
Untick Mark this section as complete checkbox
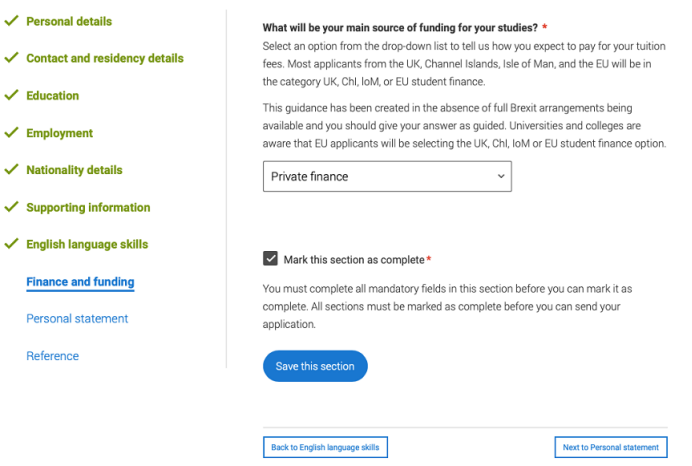point(270,258)
